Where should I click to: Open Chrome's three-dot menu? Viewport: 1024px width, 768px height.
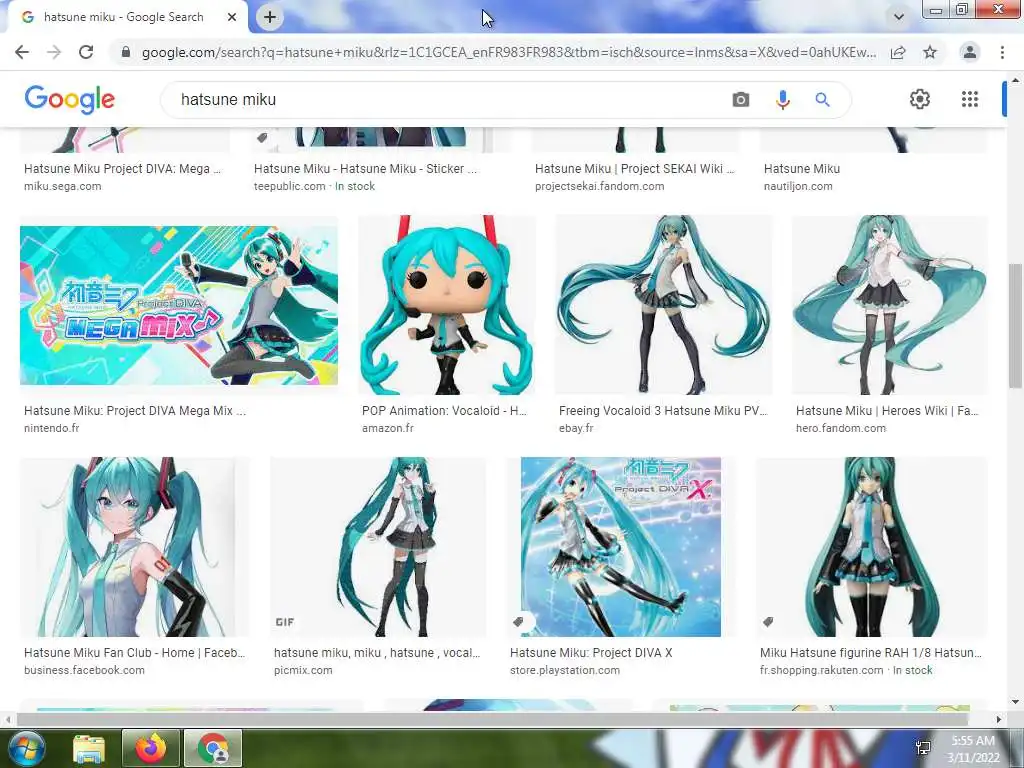pyautogui.click(x=1002, y=52)
